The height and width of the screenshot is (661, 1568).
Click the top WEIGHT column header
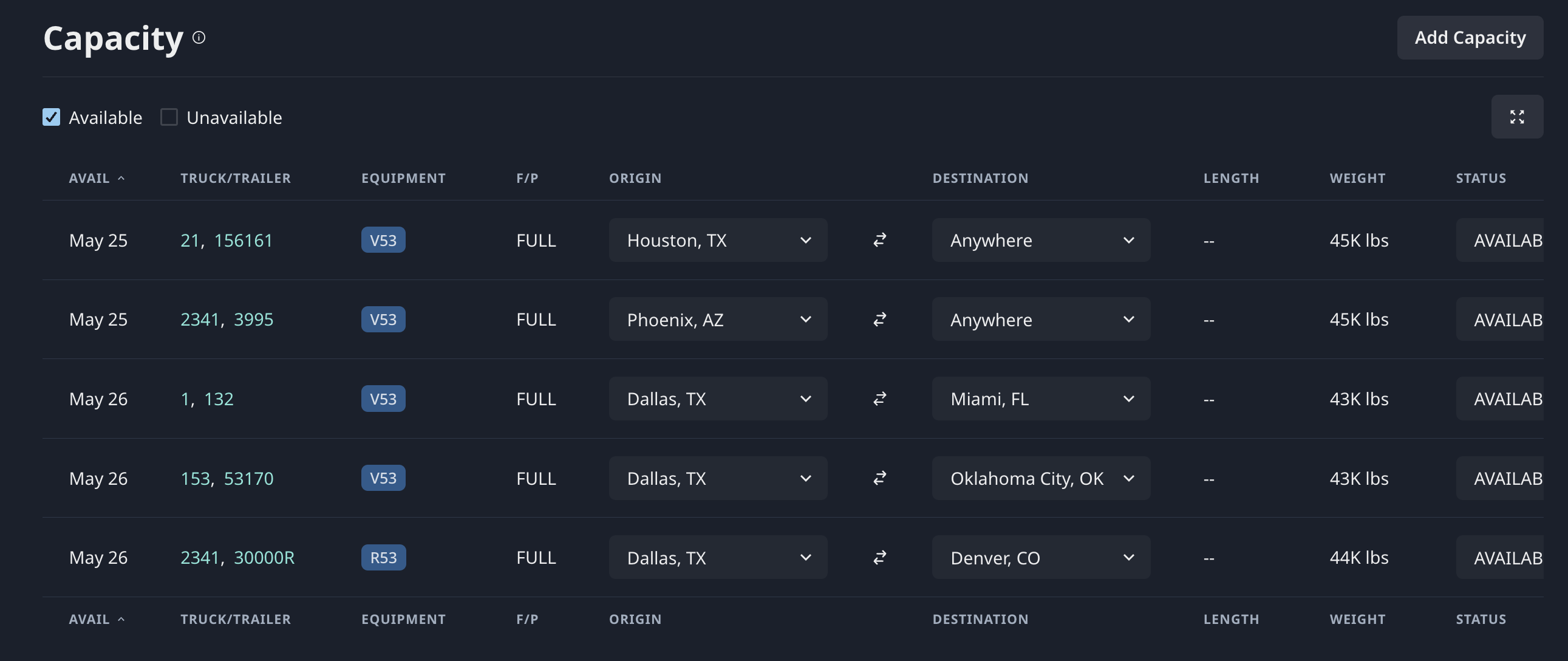click(x=1357, y=179)
